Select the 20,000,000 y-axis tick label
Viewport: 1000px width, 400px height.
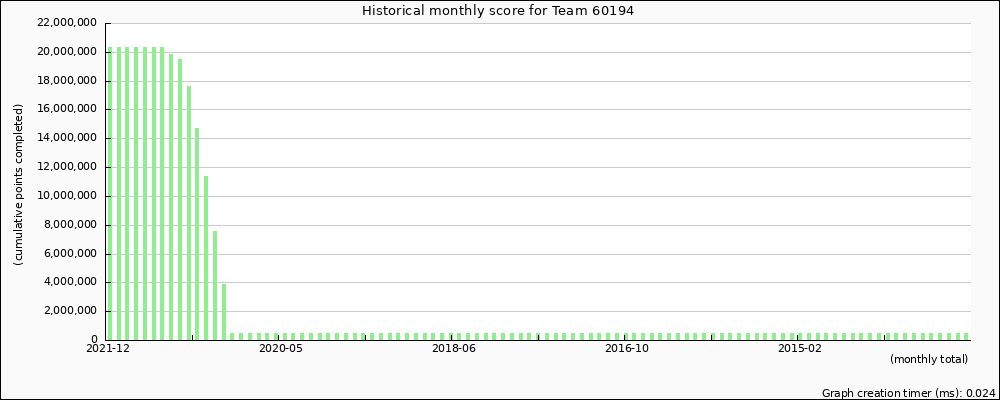(64, 52)
